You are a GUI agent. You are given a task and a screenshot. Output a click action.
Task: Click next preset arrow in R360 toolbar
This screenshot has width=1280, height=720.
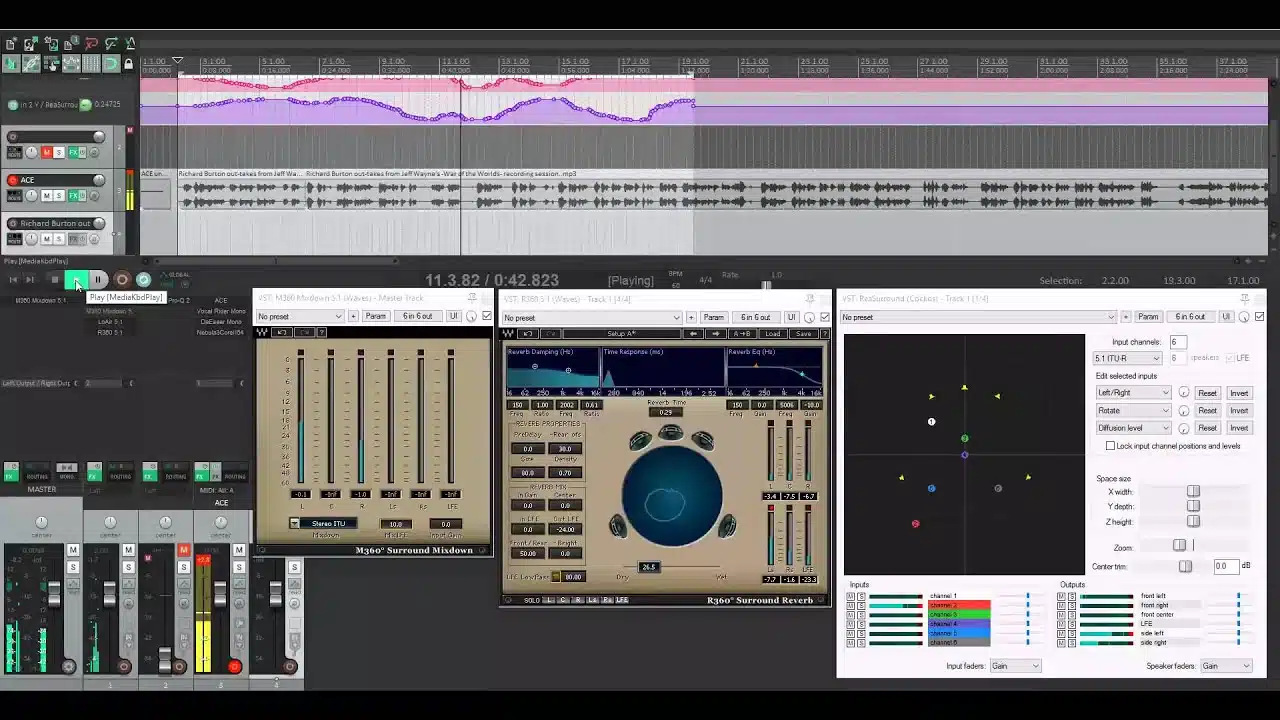[718, 333]
